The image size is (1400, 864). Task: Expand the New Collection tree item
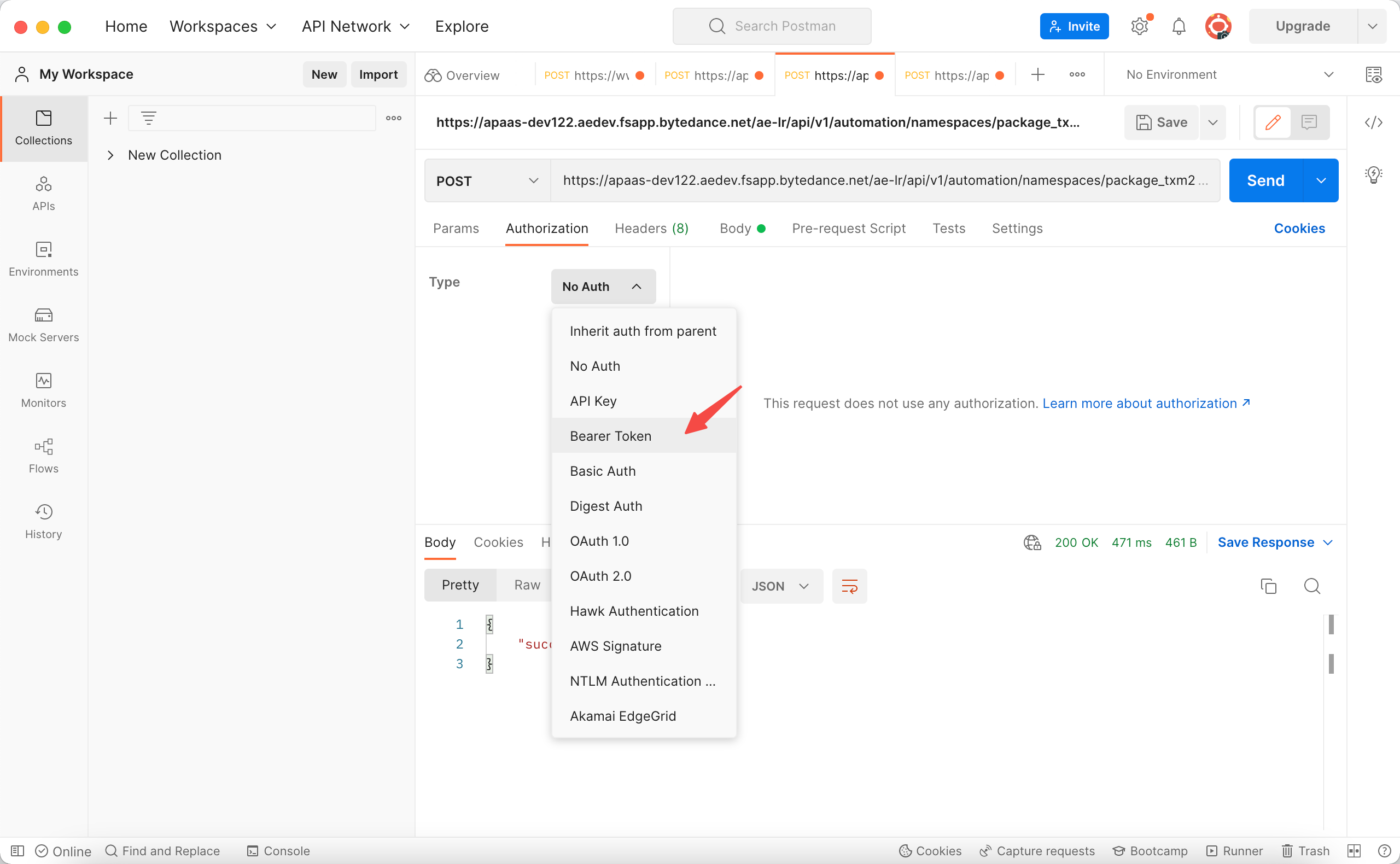[x=111, y=155]
